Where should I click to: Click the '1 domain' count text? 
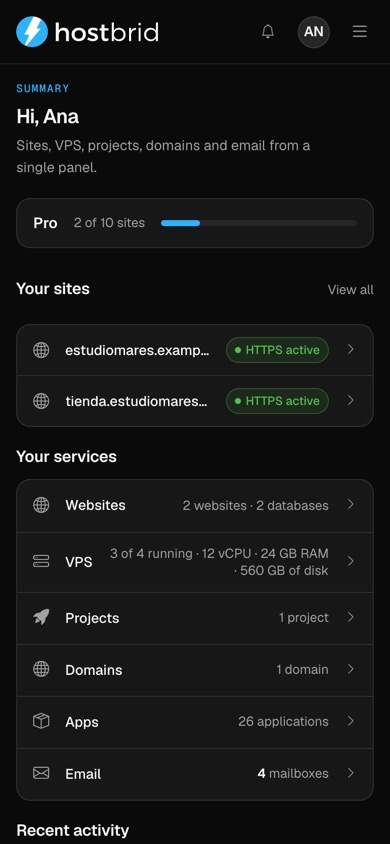(x=302, y=670)
